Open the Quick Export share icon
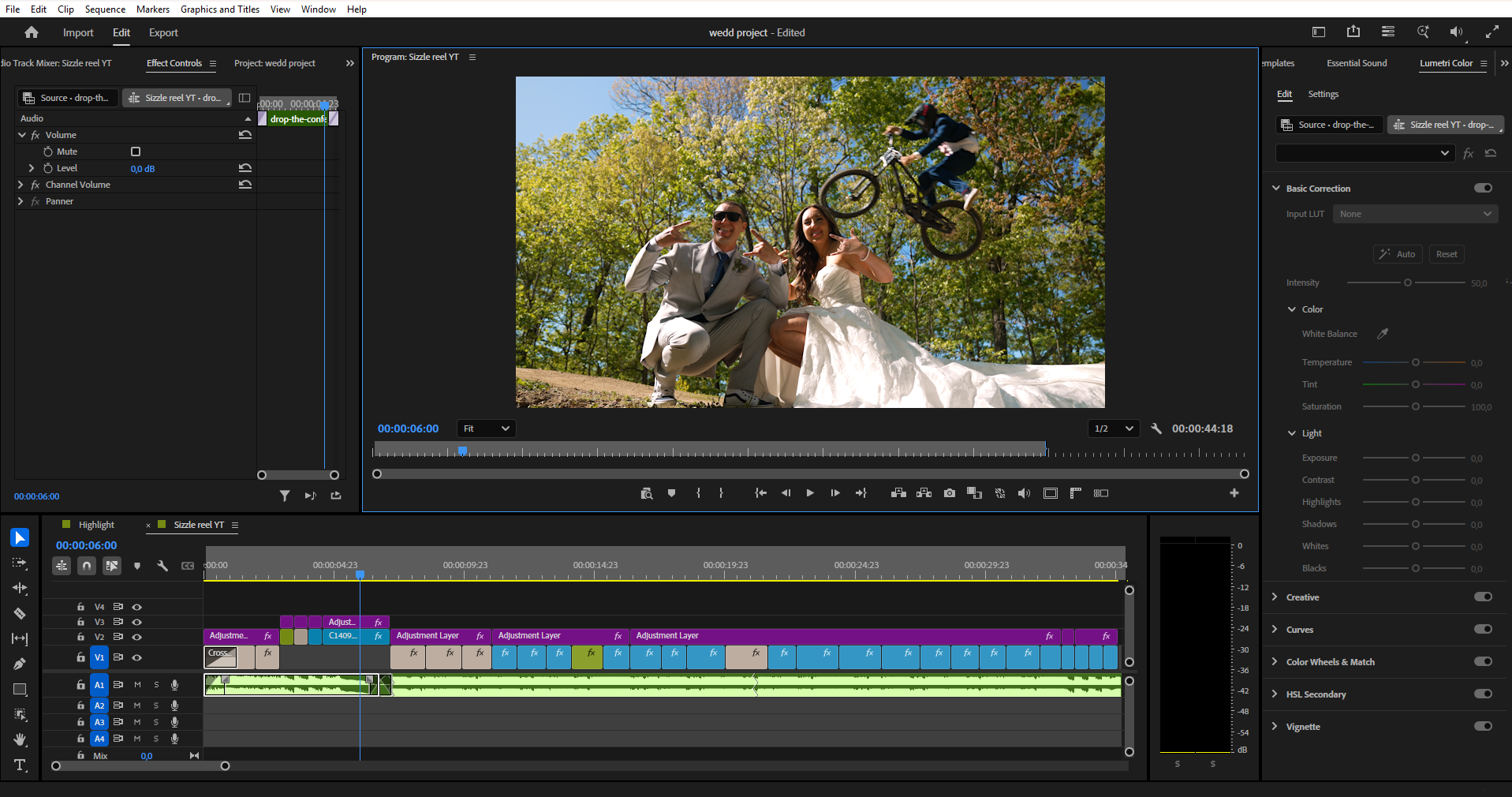This screenshot has width=1512, height=797. pos(1353,32)
